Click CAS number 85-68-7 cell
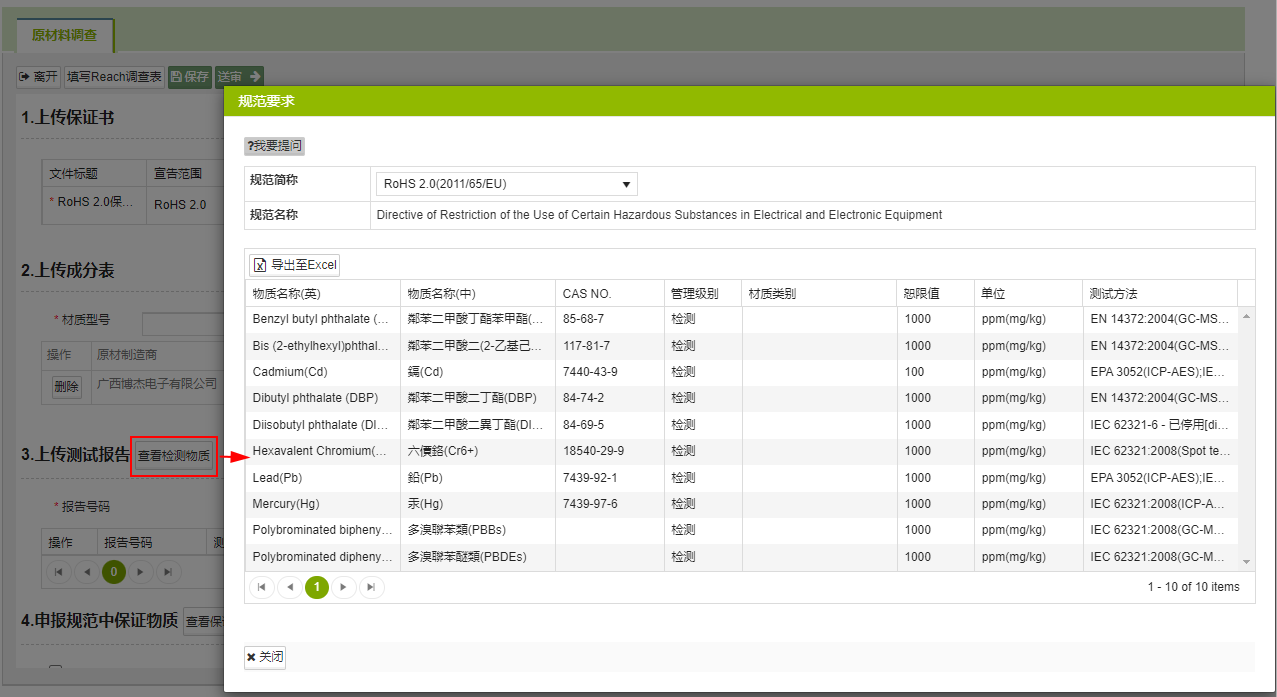This screenshot has width=1277, height=697. tap(609, 319)
